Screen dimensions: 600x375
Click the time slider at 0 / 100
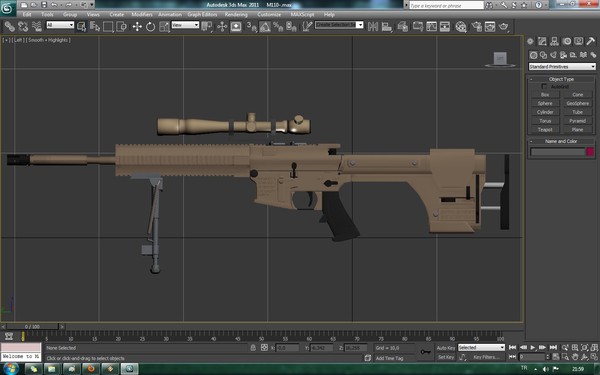[32, 326]
